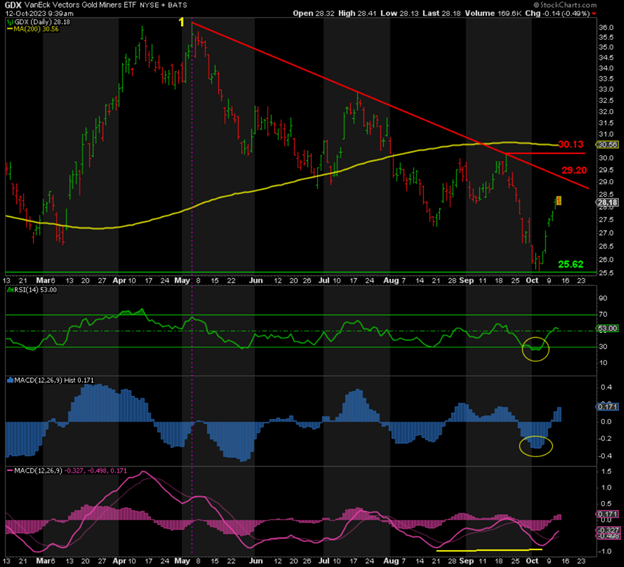Click the Last 28.18 value in header

(x=441, y=13)
